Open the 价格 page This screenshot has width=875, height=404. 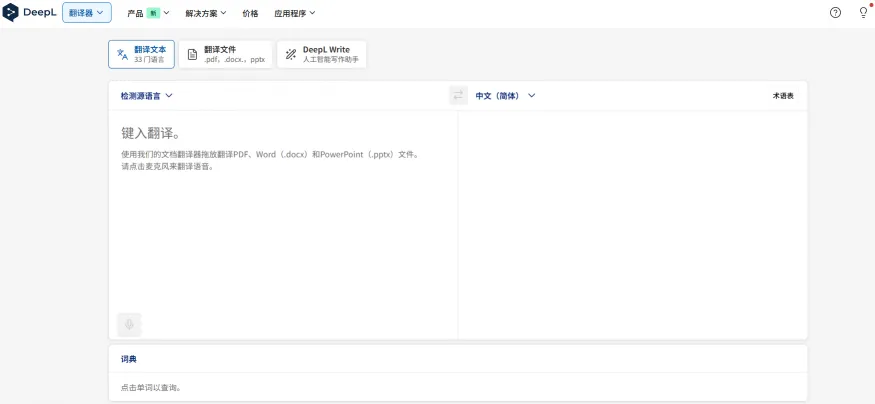click(251, 13)
